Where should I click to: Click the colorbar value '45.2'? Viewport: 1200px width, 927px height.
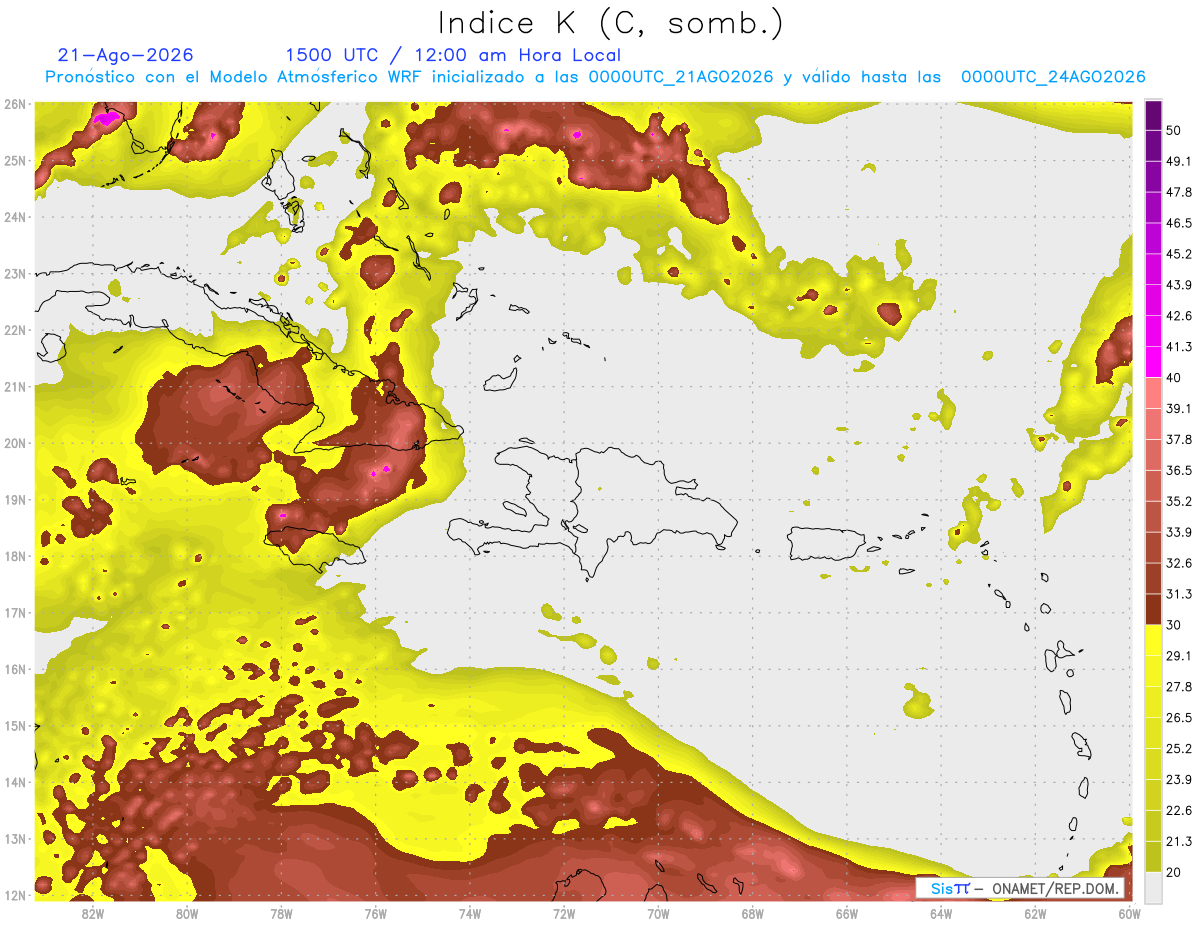[x=1180, y=254]
